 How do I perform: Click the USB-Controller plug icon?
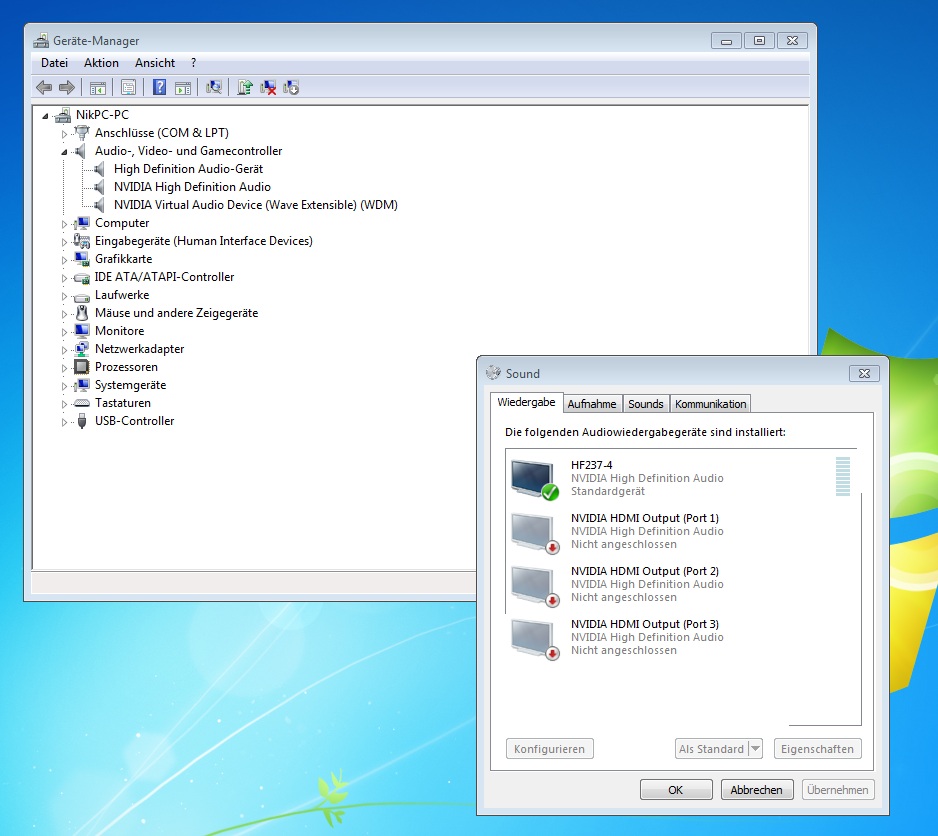click(x=82, y=421)
